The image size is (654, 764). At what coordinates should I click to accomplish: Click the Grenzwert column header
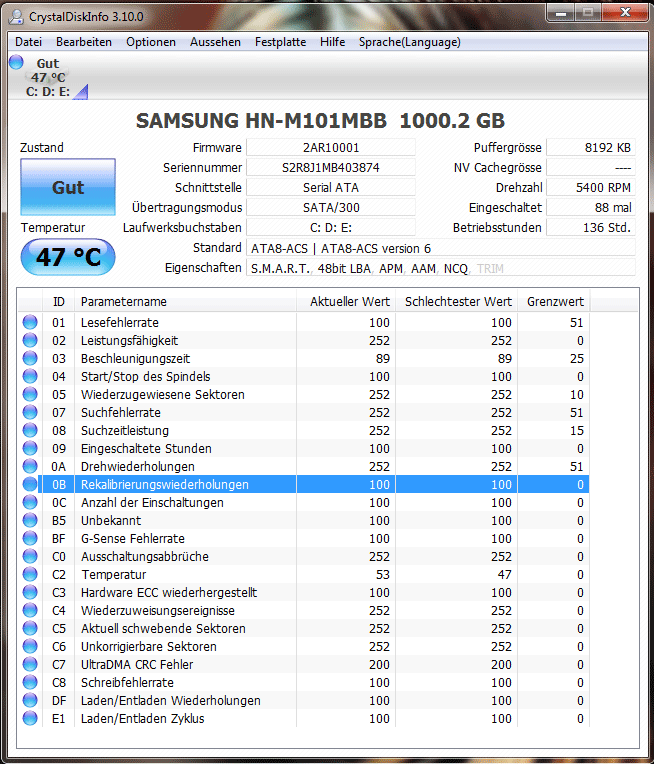click(x=554, y=302)
